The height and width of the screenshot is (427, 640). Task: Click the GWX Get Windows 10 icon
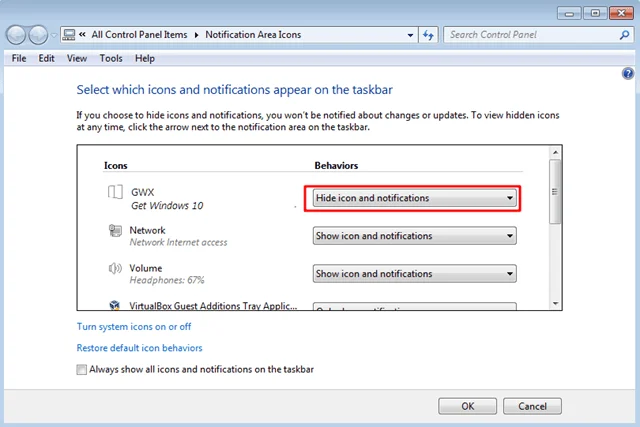pyautogui.click(x=115, y=192)
